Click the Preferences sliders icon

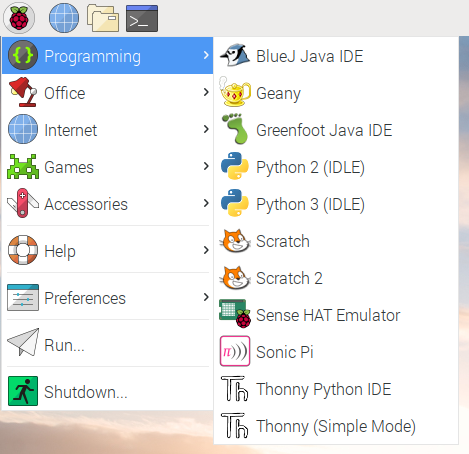coord(23,297)
